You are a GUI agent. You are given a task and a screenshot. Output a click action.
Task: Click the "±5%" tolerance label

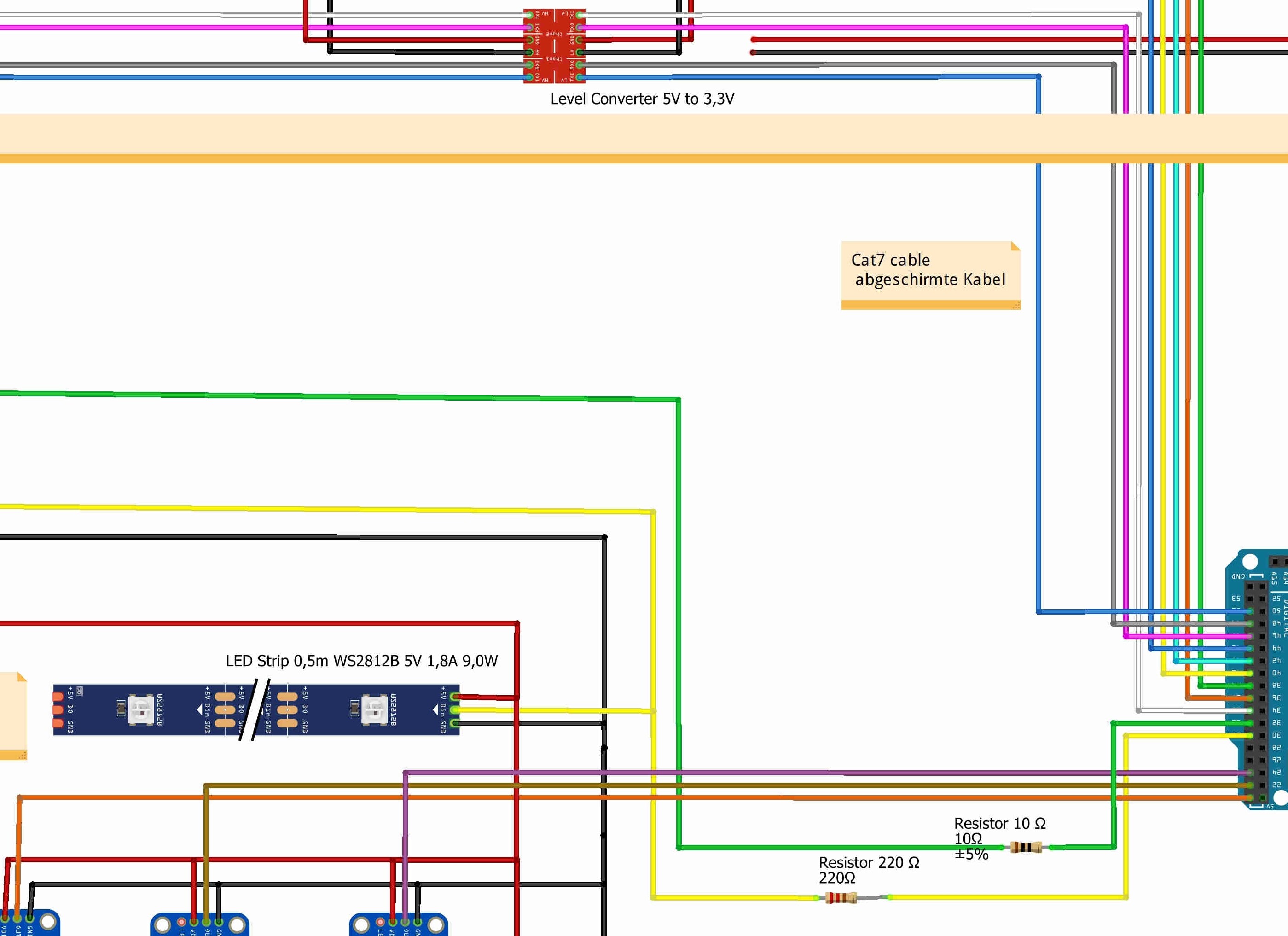click(x=972, y=854)
